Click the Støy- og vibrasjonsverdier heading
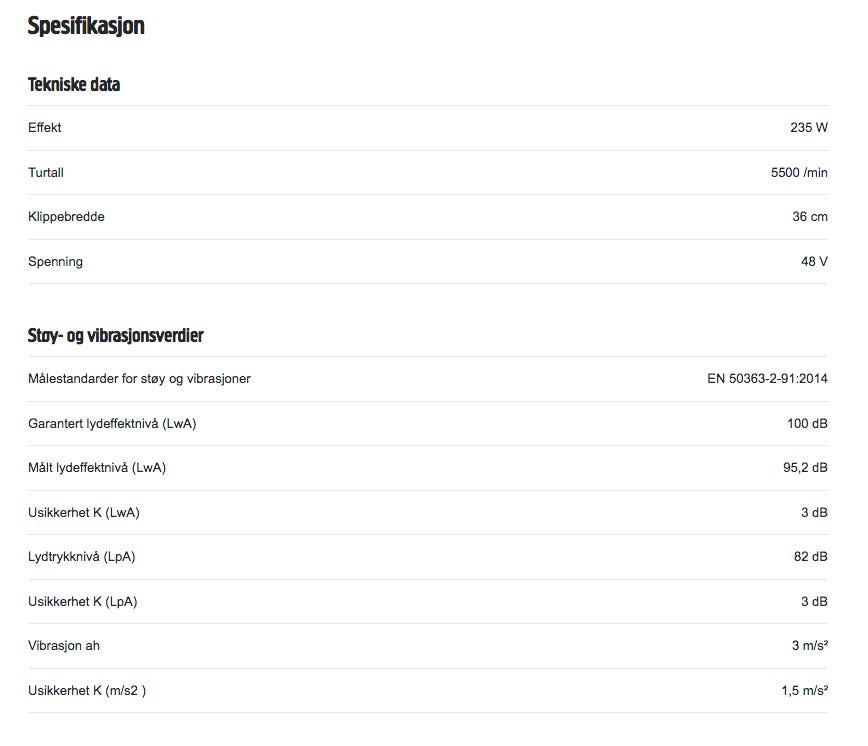 click(x=115, y=336)
